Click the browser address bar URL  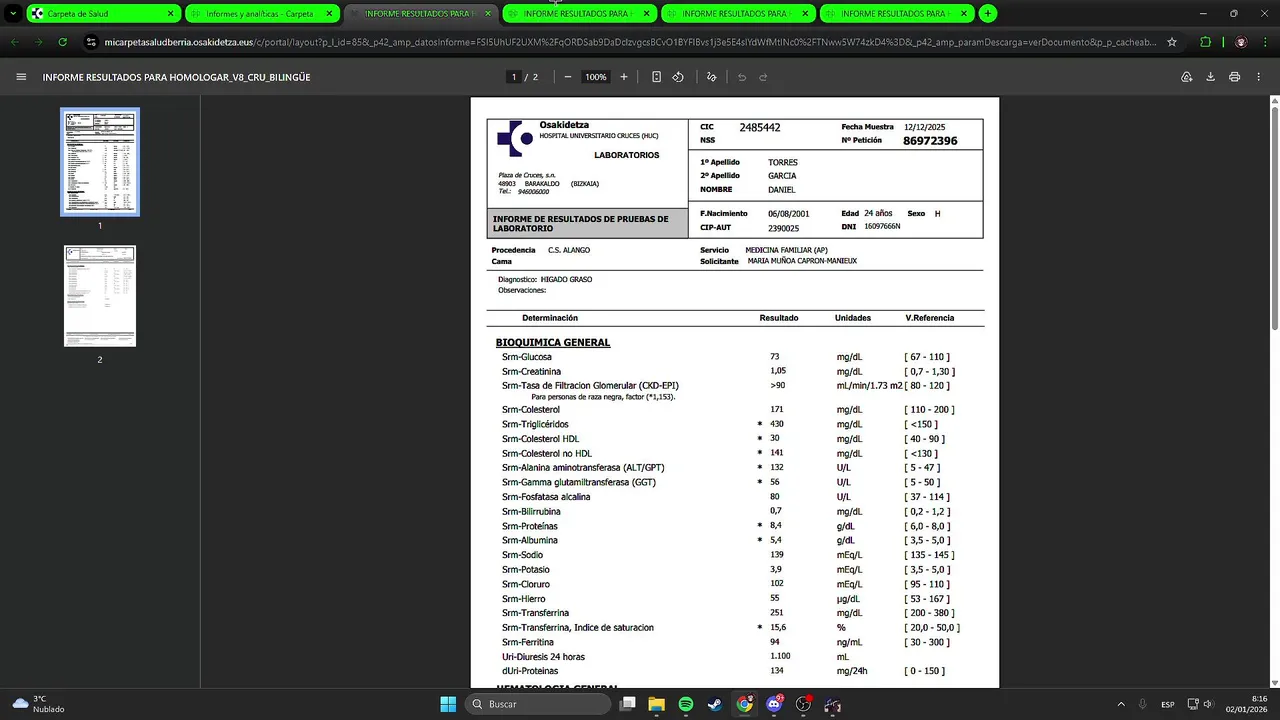[631, 42]
